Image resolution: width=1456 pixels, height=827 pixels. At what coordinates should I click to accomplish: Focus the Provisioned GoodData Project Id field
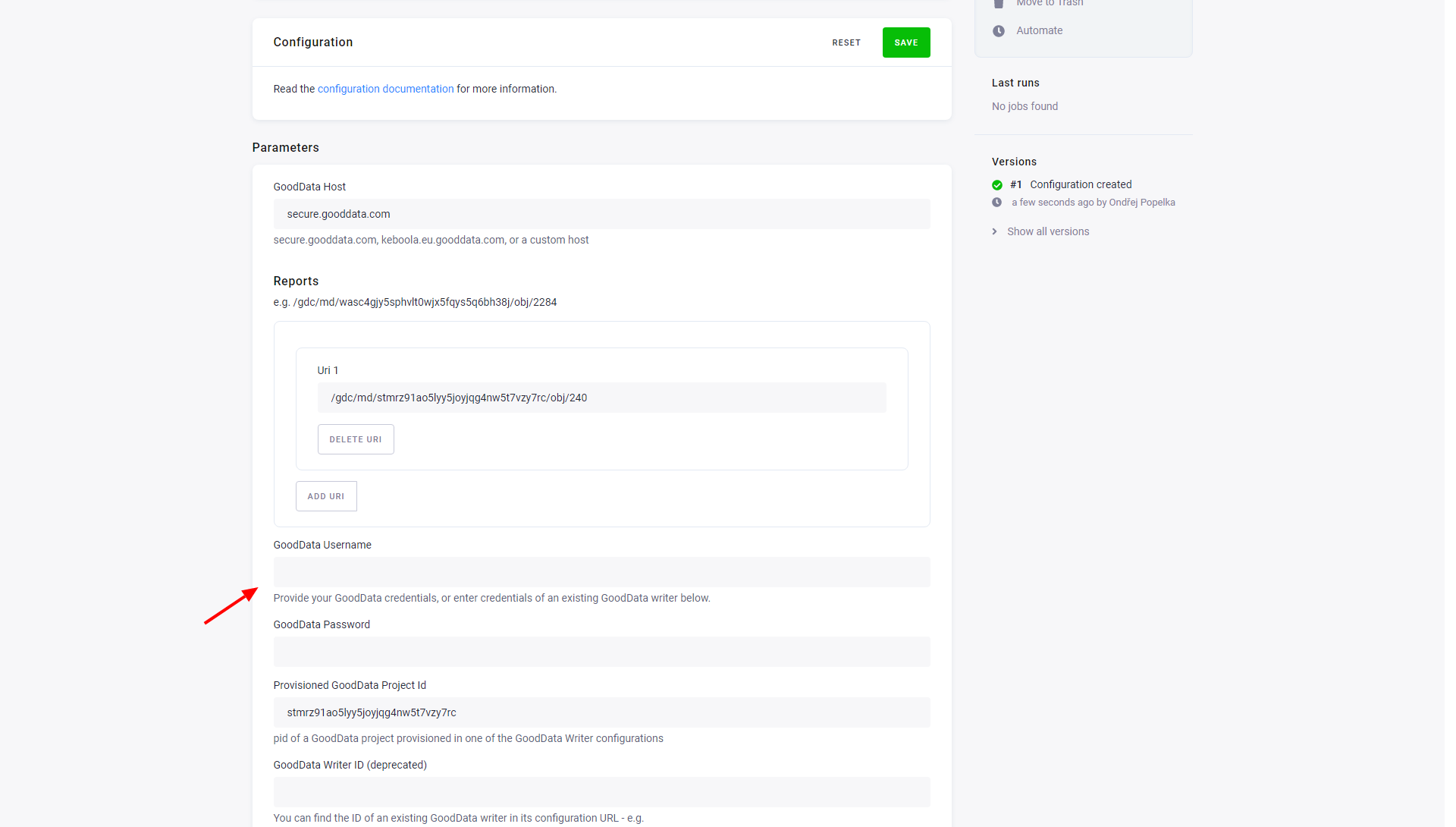601,712
